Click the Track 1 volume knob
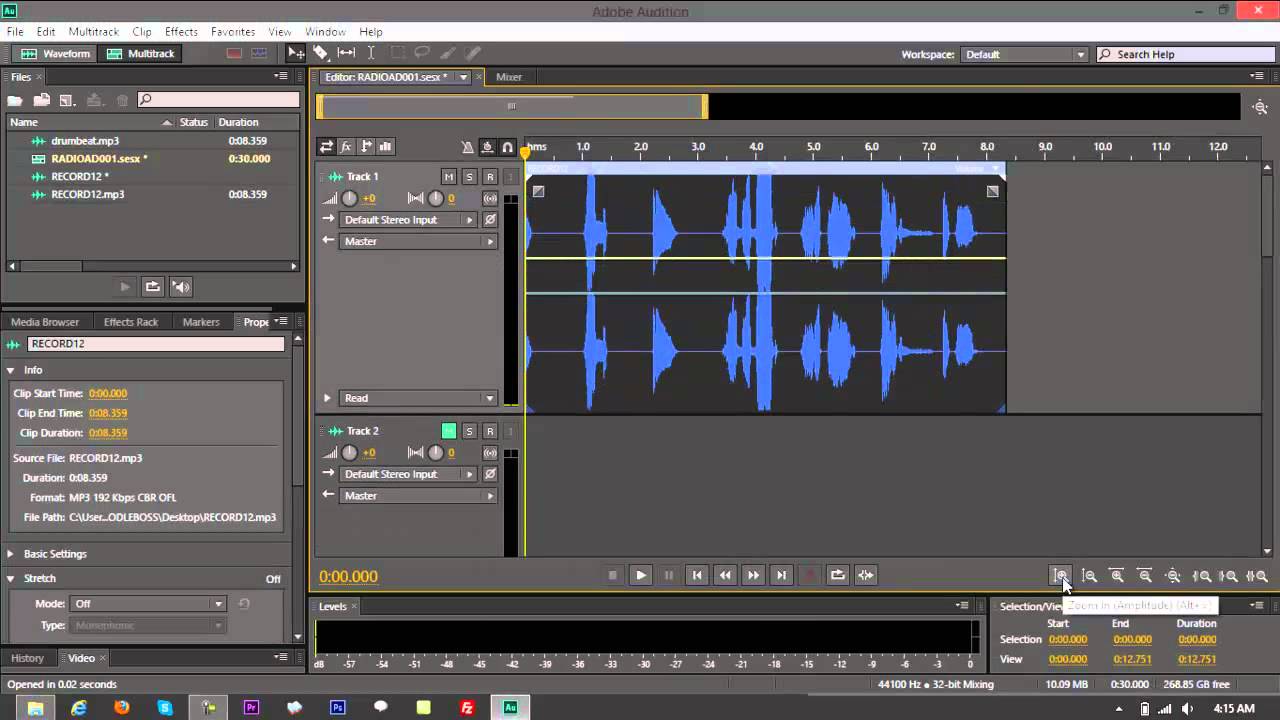 pyautogui.click(x=349, y=199)
